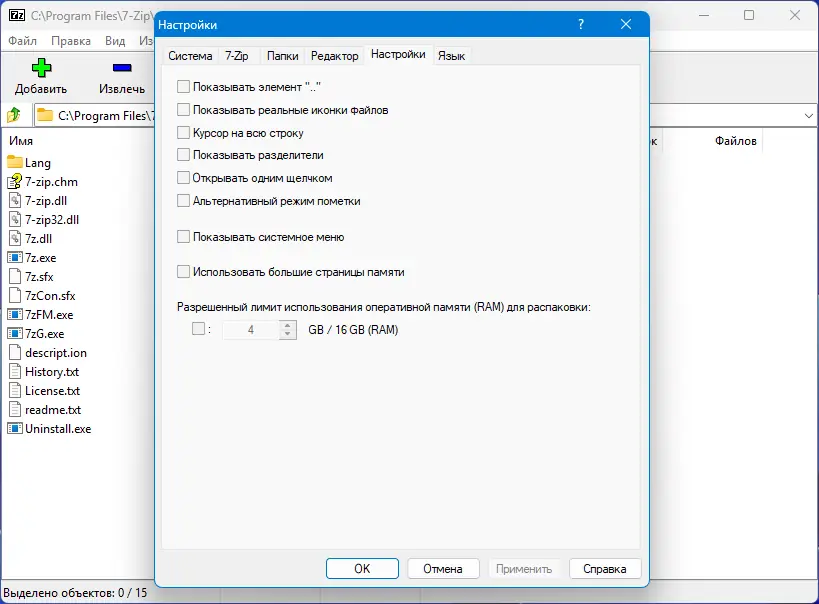The height and width of the screenshot is (604, 819).
Task: Click the go-up folder arrow icon
Action: tap(14, 114)
